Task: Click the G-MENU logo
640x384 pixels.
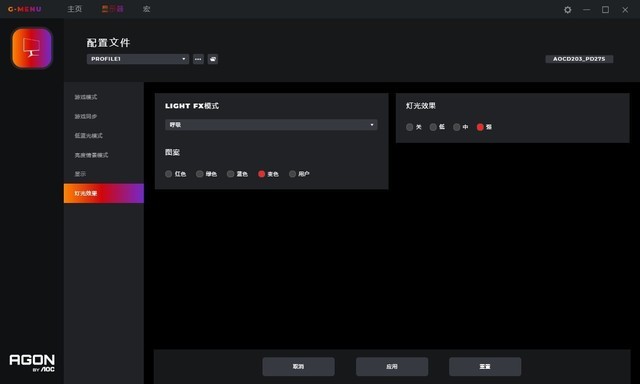Action: [x=24, y=9]
